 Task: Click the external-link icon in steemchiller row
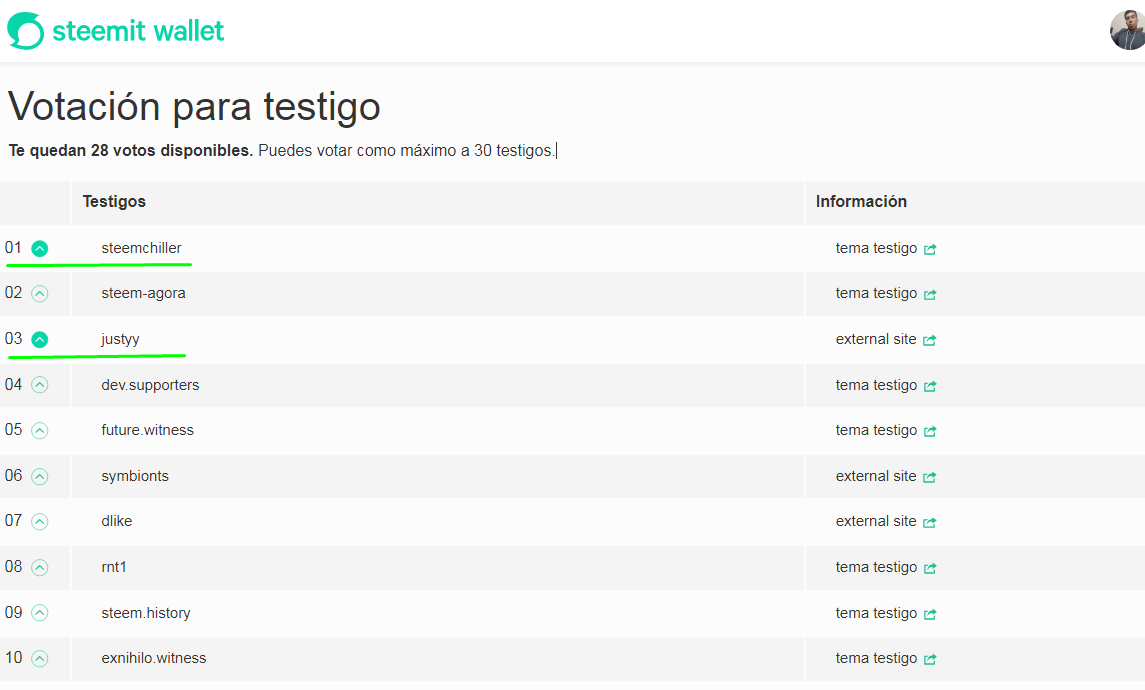930,250
